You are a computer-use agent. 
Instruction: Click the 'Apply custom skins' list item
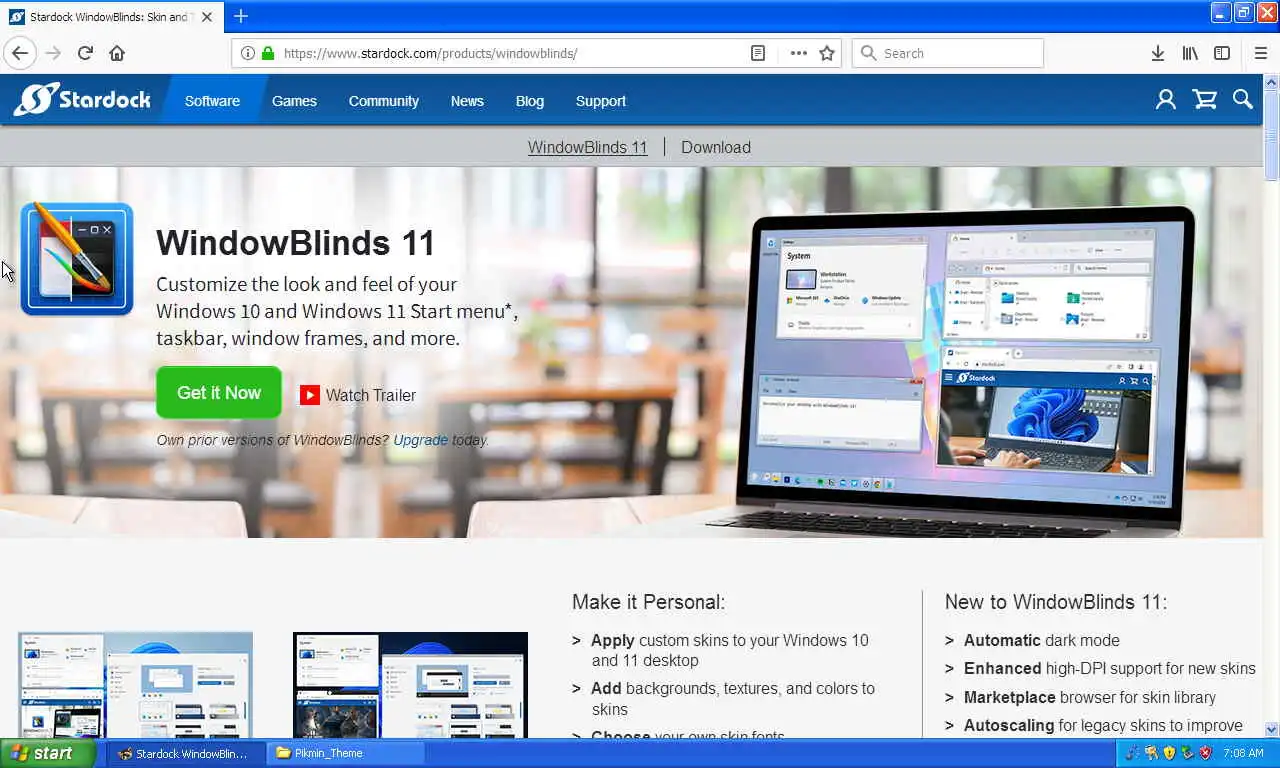(x=730, y=650)
